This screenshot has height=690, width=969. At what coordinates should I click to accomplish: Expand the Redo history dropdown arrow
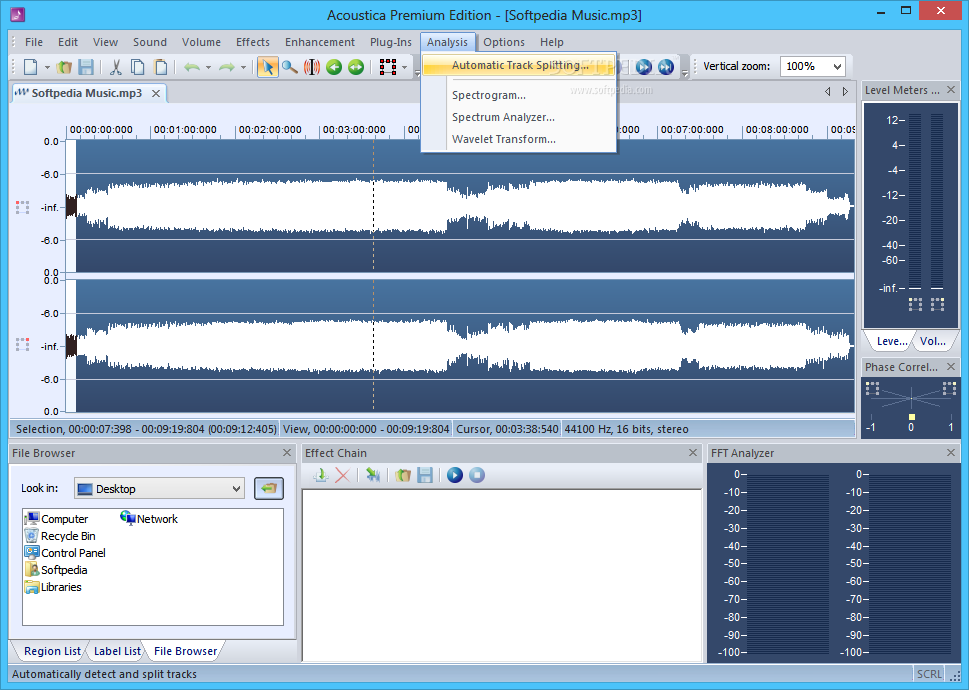(x=243, y=67)
